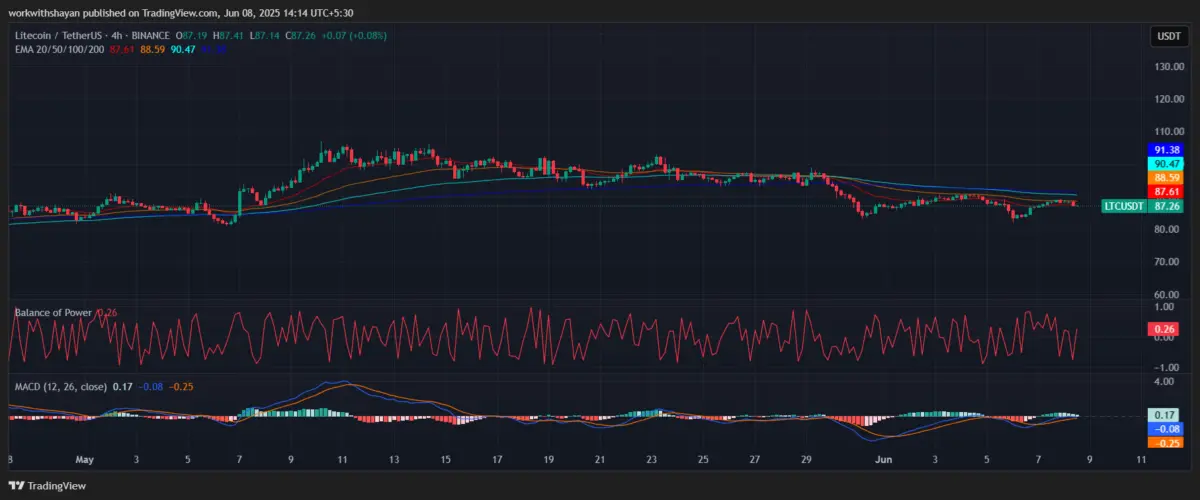
Task: Click the 70.00 price axis label
Action: [x=1169, y=262]
